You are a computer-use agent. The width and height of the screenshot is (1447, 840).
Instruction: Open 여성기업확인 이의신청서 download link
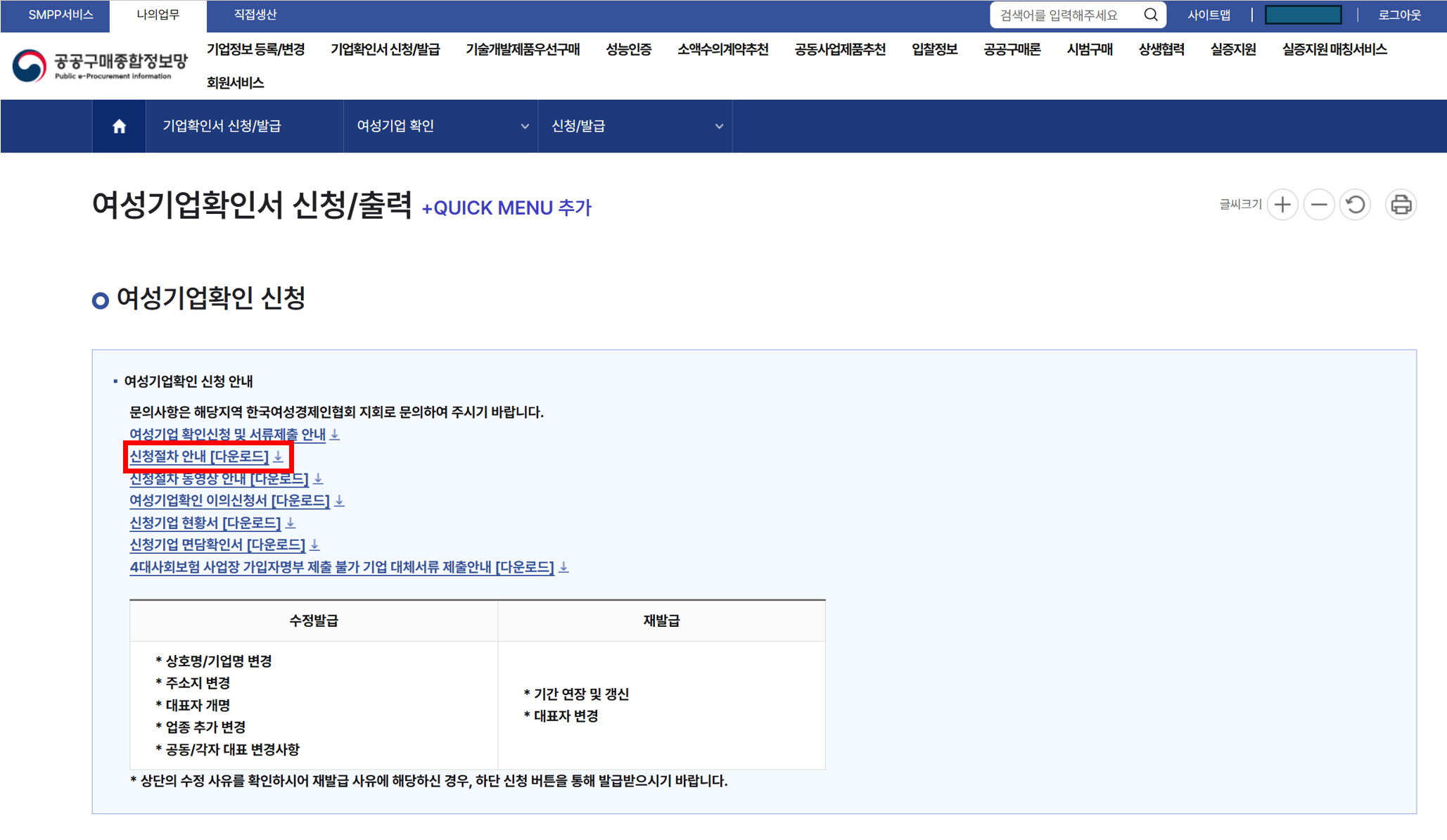point(229,501)
